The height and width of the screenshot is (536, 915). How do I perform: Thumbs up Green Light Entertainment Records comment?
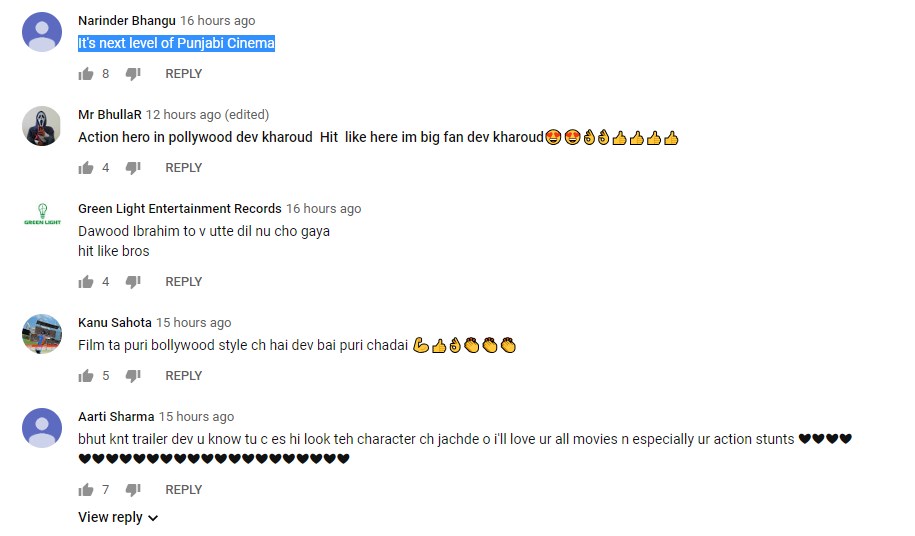[x=86, y=282]
